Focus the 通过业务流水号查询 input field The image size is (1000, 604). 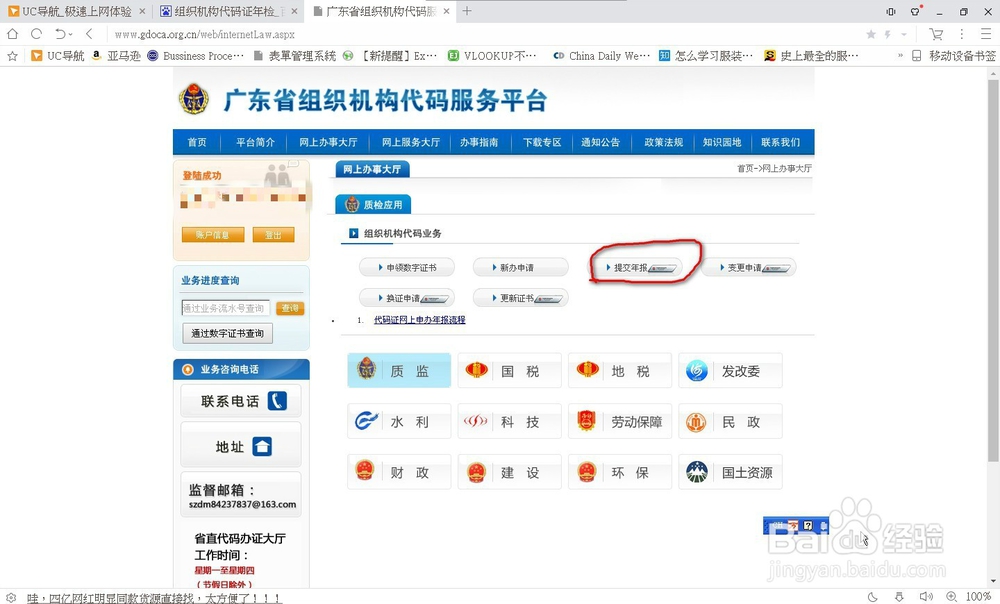coord(226,308)
